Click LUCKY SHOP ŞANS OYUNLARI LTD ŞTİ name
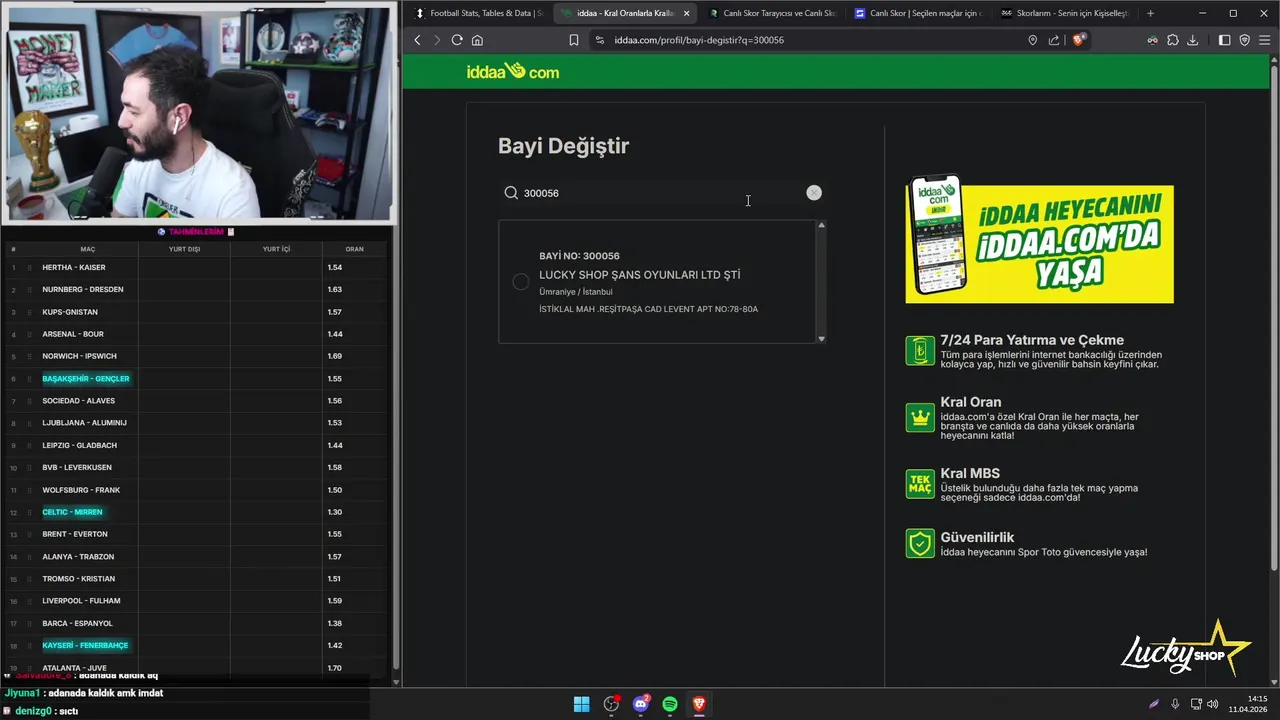The image size is (1280, 720). point(640,274)
